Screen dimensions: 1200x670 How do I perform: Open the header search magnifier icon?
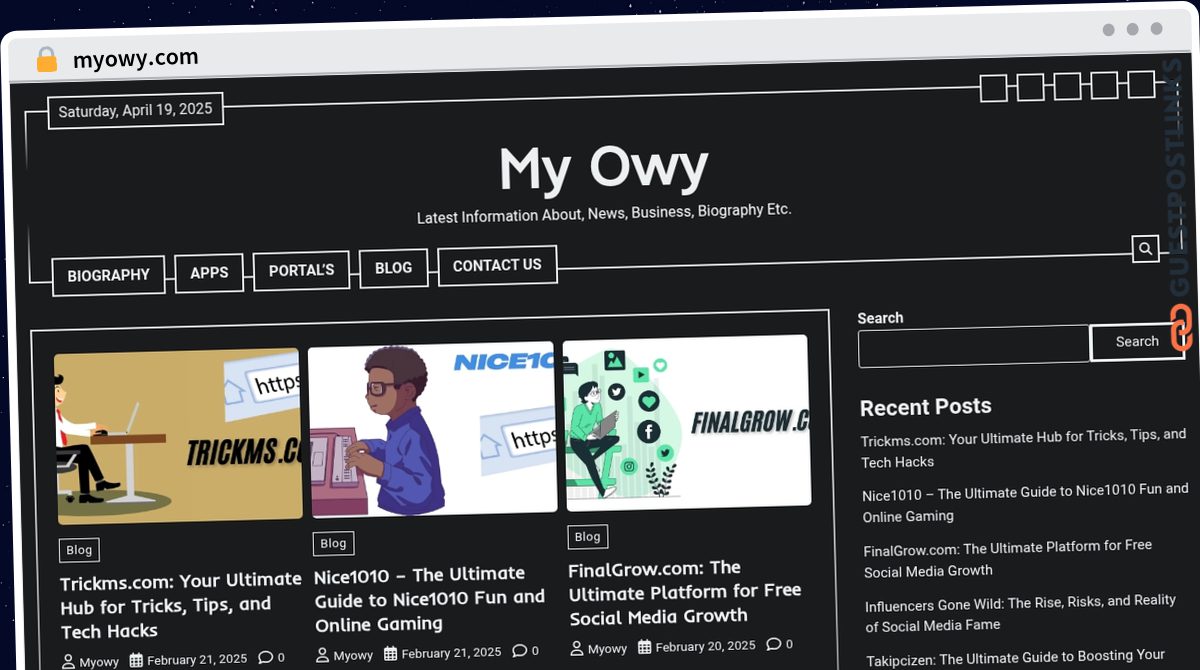click(x=1146, y=249)
